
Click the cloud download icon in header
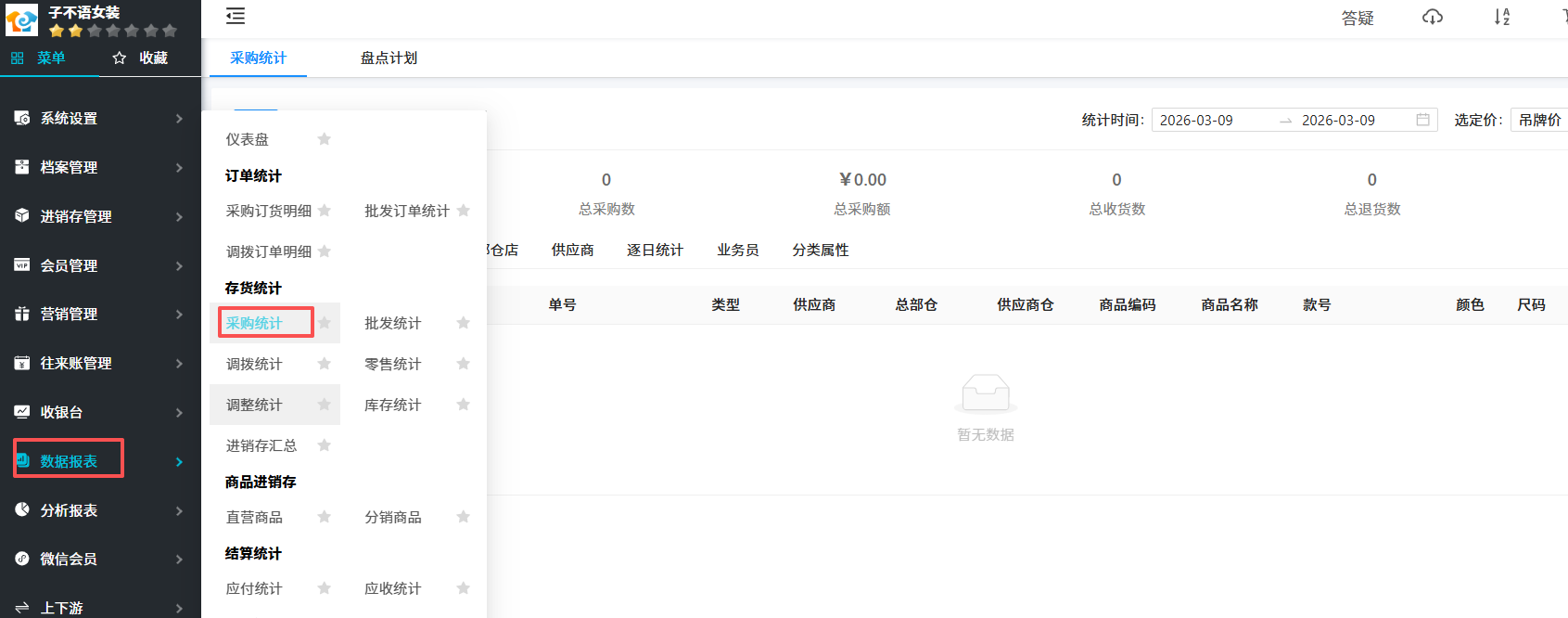(1433, 17)
